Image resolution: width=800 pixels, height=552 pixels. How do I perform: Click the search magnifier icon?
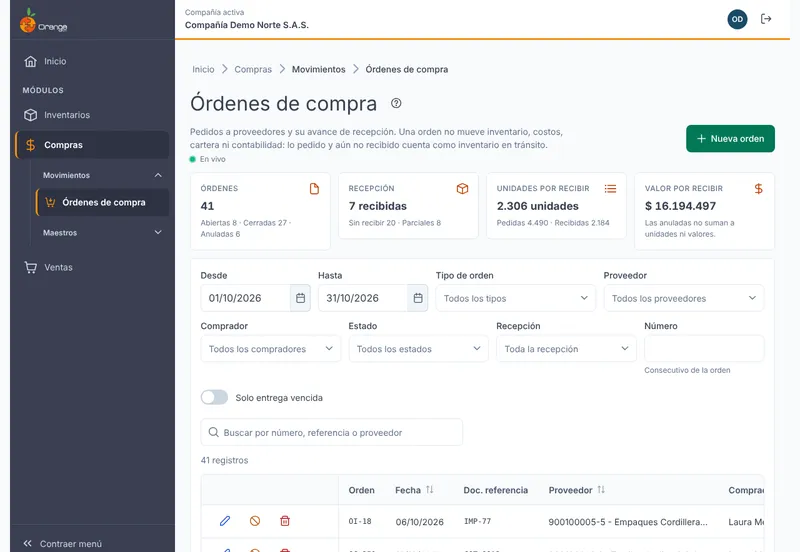pyautogui.click(x=214, y=433)
